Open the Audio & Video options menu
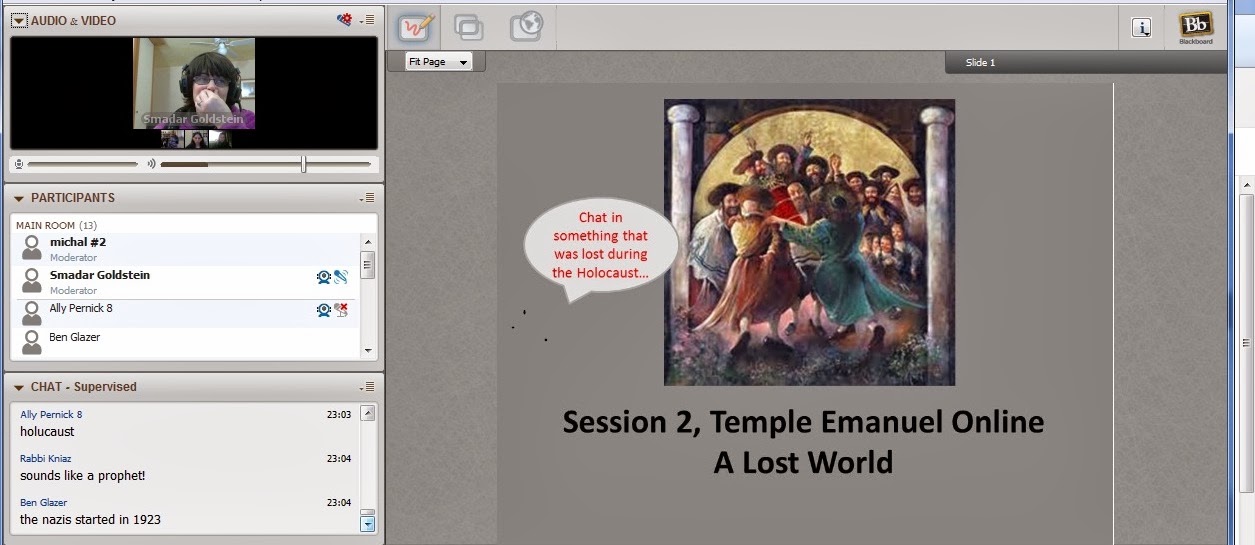 point(368,19)
